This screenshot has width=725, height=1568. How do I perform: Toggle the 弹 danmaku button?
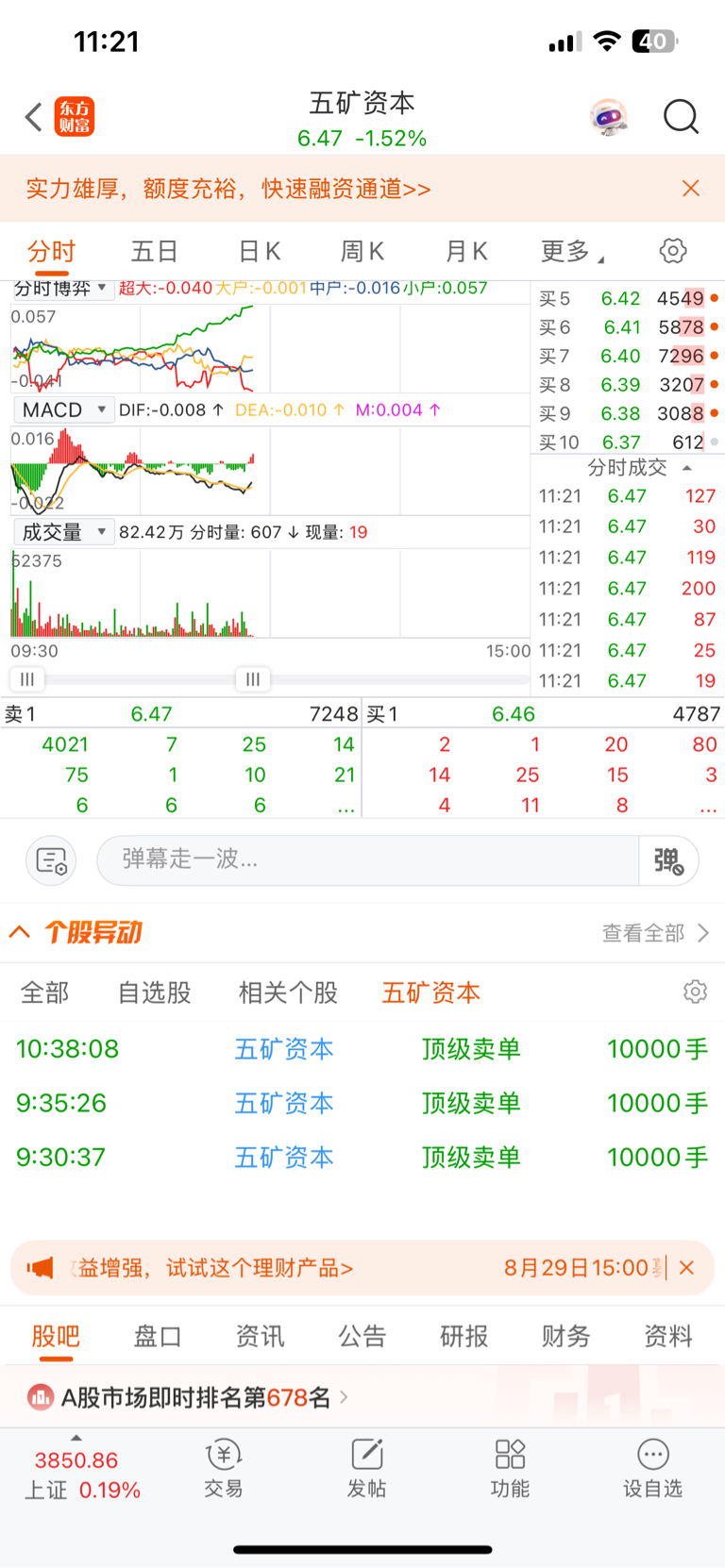tap(668, 860)
